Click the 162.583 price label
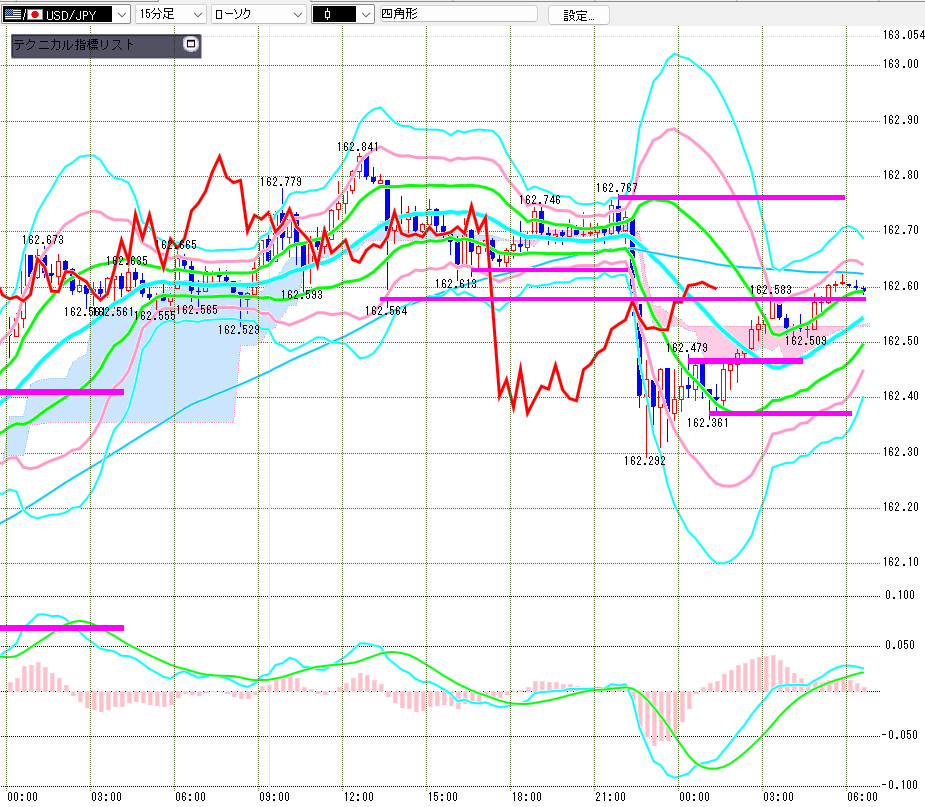Screen dimensions: 925x807 click(x=770, y=290)
